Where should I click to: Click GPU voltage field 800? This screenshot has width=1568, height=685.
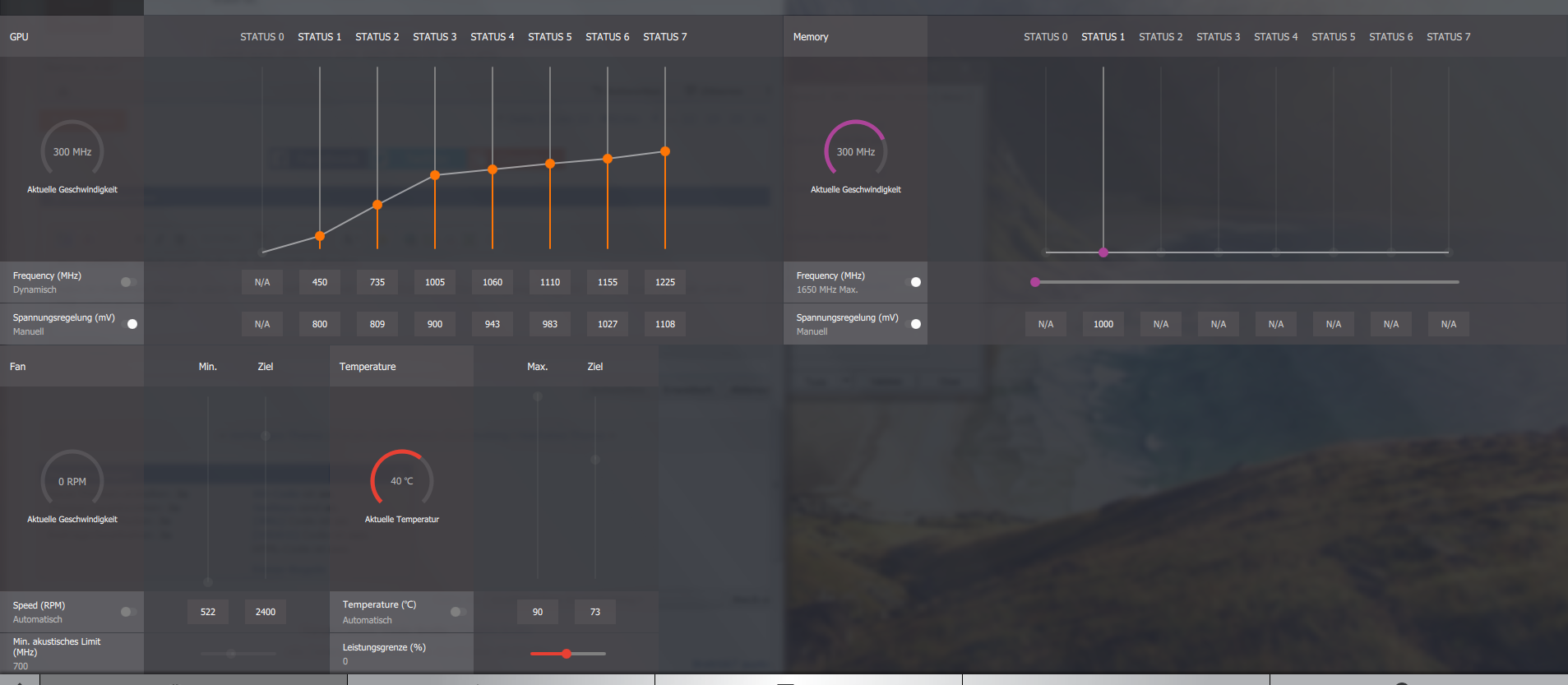point(320,324)
